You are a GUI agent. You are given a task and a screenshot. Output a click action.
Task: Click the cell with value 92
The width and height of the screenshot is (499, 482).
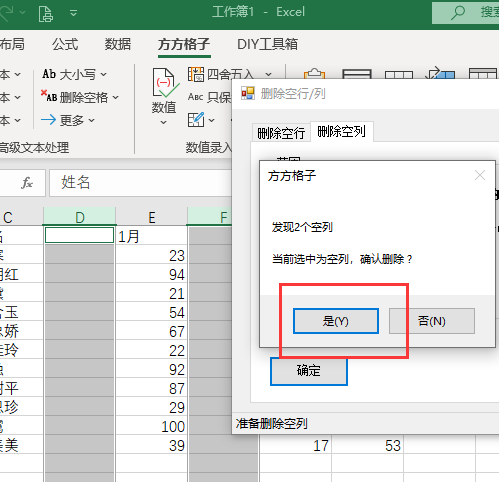coord(151,369)
